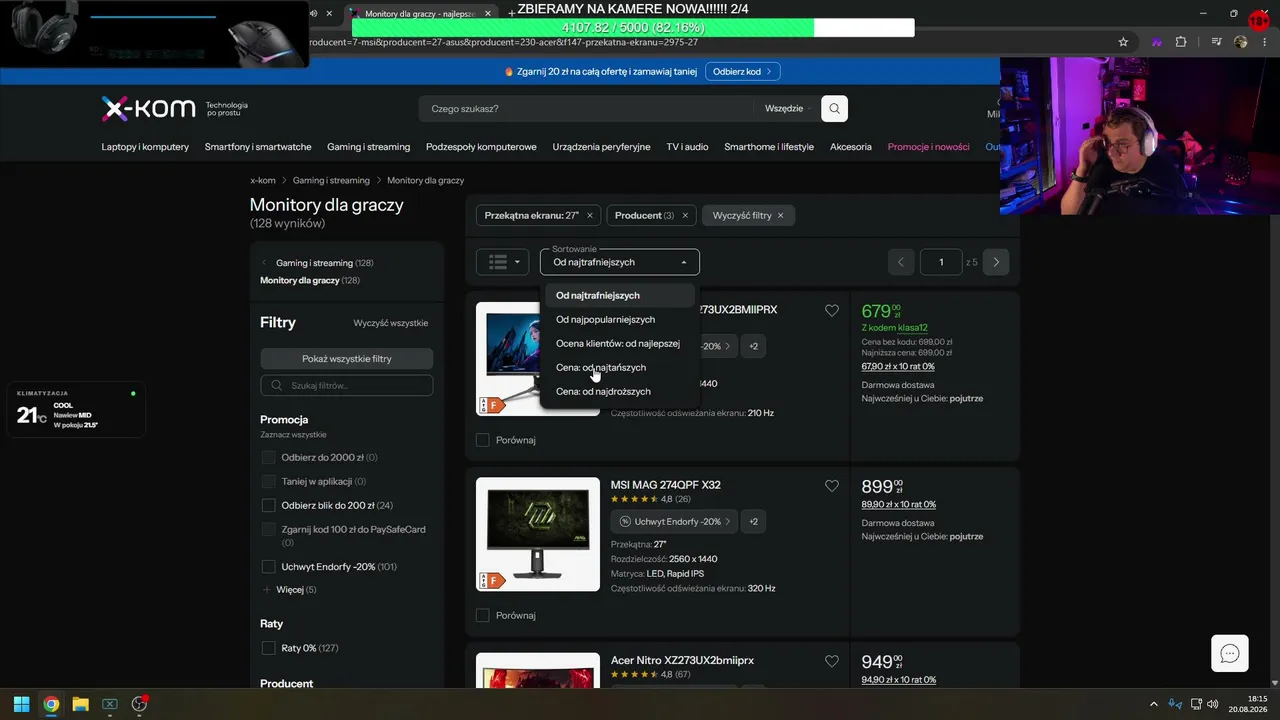This screenshot has height=720, width=1280.
Task: Click Wyczyść filtry chip
Action: click(748, 215)
